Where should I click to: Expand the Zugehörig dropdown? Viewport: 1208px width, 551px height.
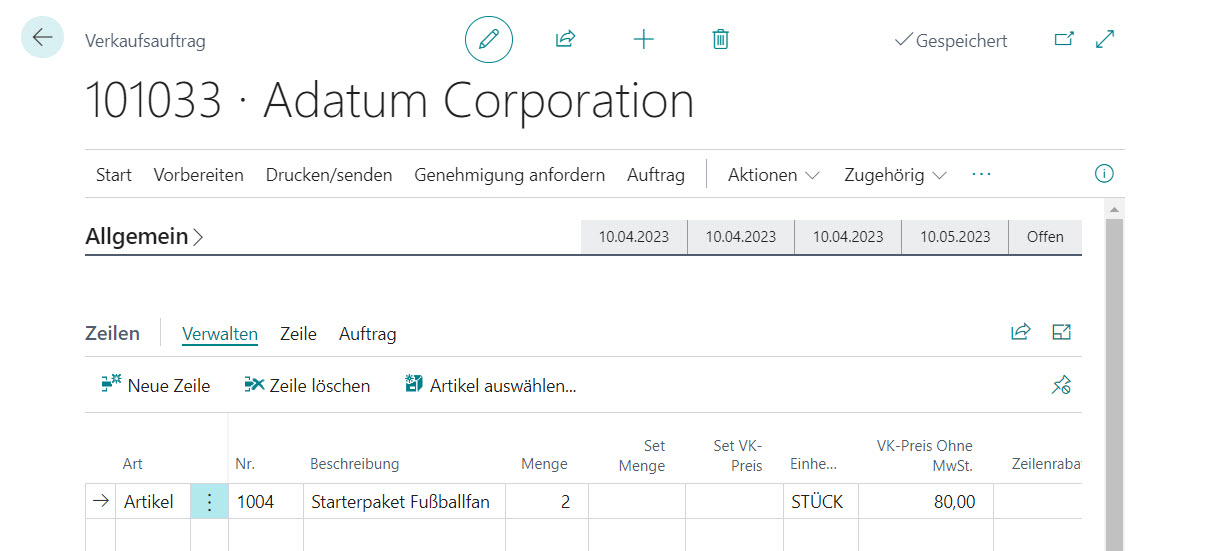click(x=896, y=175)
